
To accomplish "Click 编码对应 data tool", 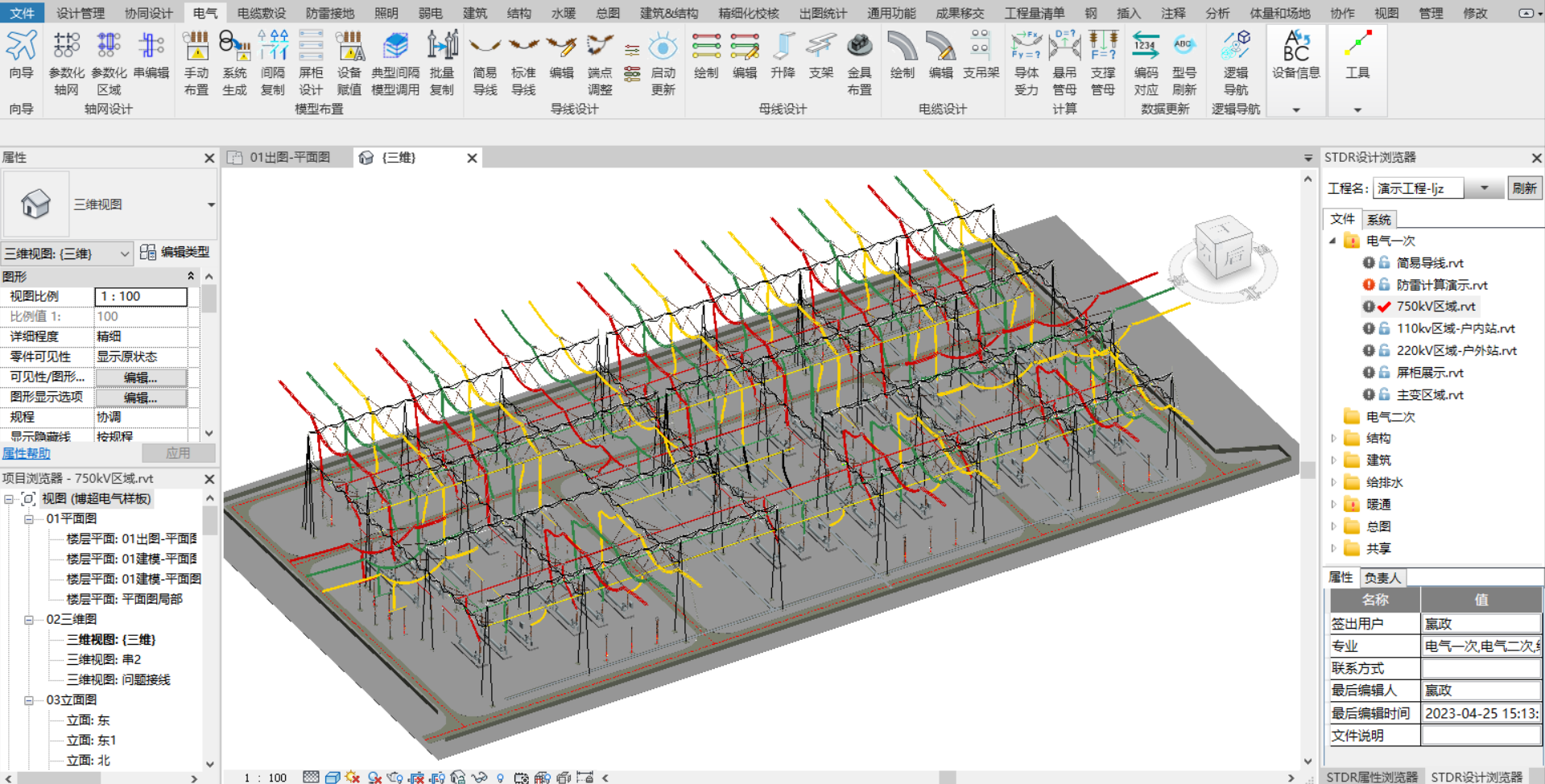I will click(1146, 63).
